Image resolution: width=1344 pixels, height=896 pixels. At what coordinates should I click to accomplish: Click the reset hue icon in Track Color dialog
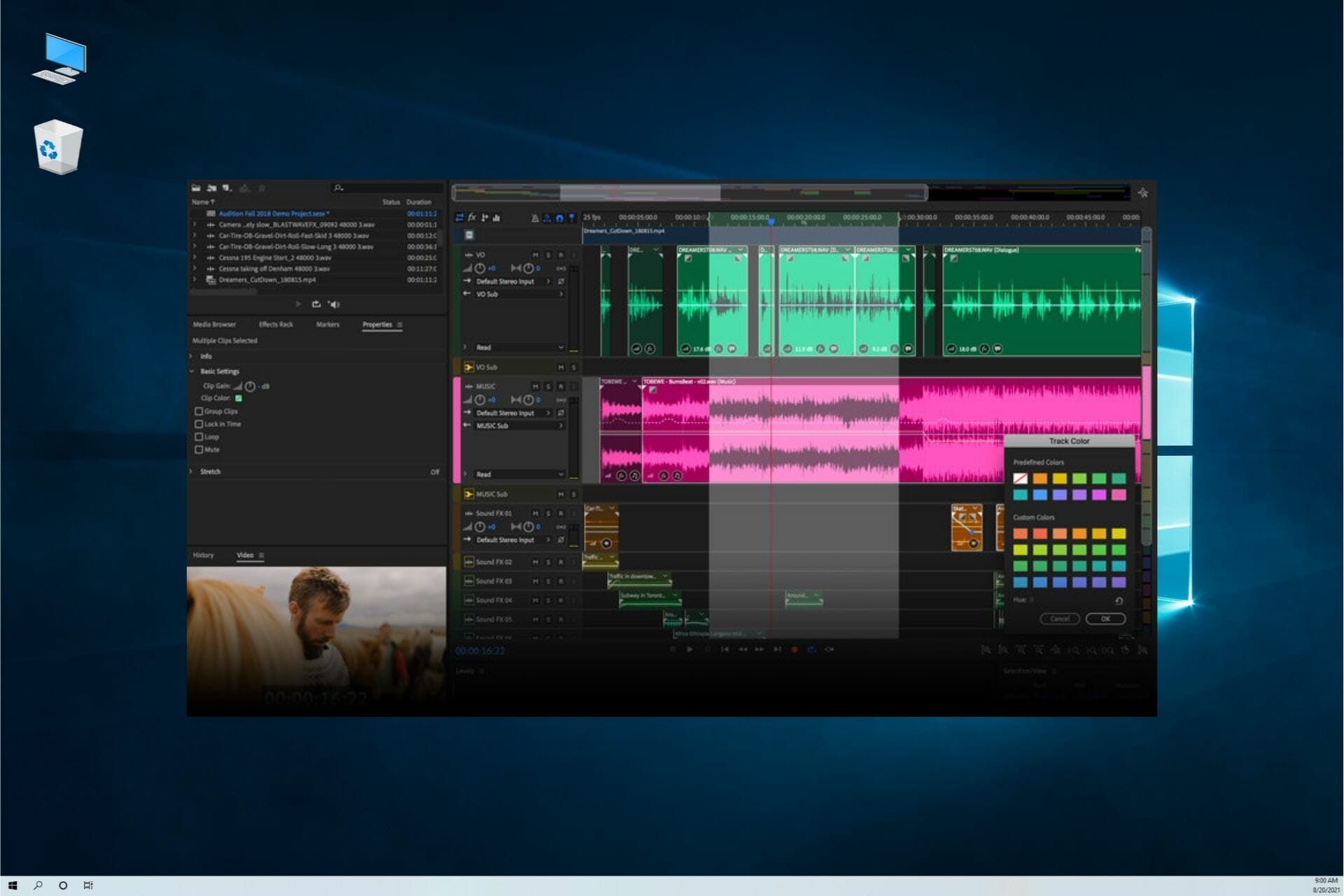click(x=1119, y=601)
